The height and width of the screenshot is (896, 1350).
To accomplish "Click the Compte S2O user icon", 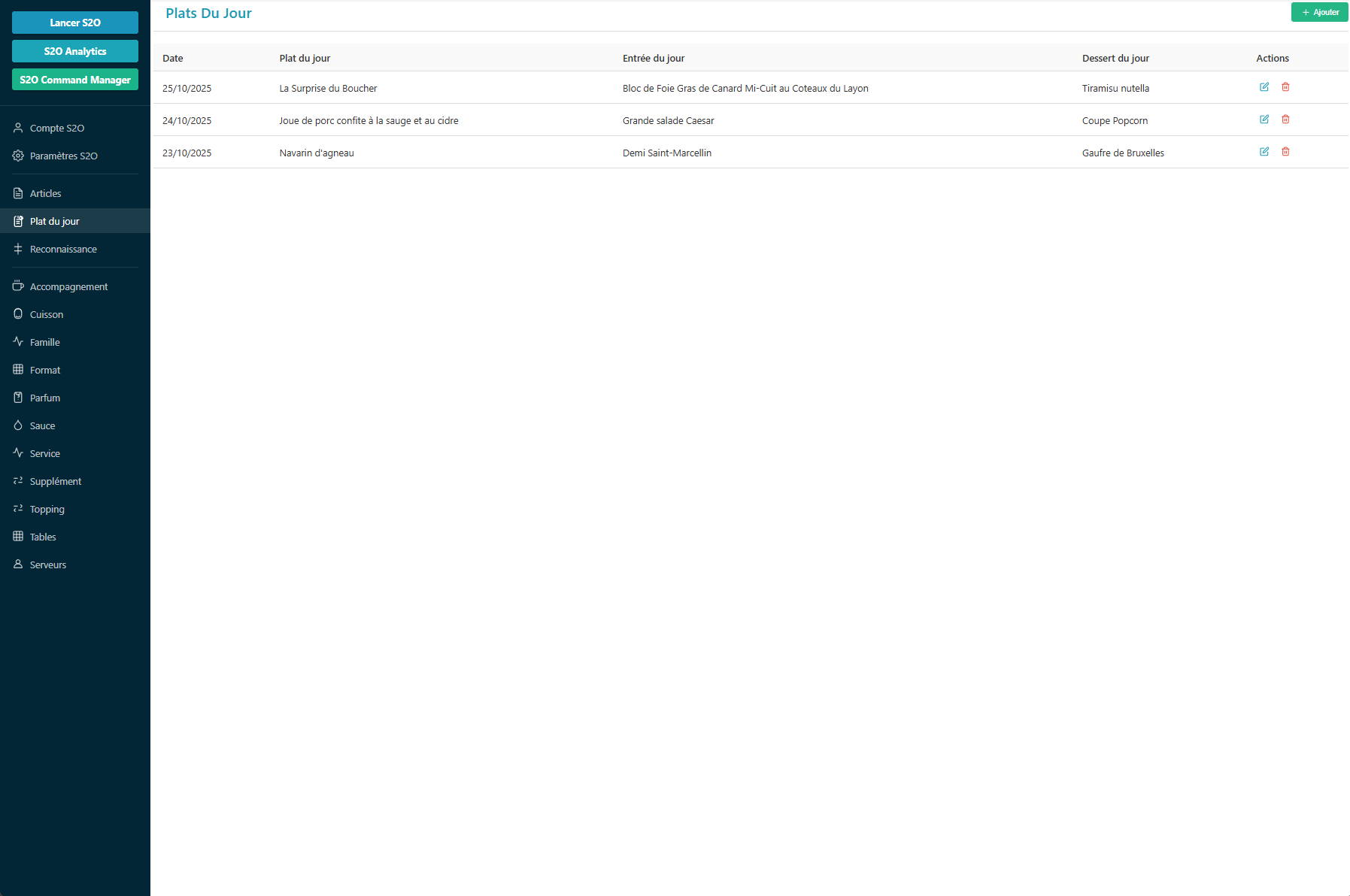I will (18, 128).
